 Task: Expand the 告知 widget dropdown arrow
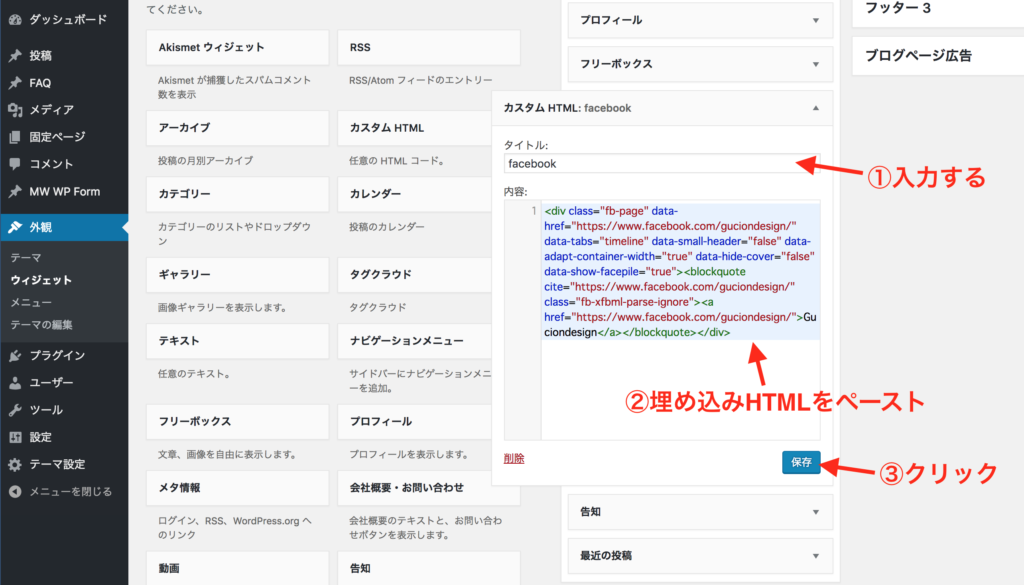pyautogui.click(x=815, y=512)
